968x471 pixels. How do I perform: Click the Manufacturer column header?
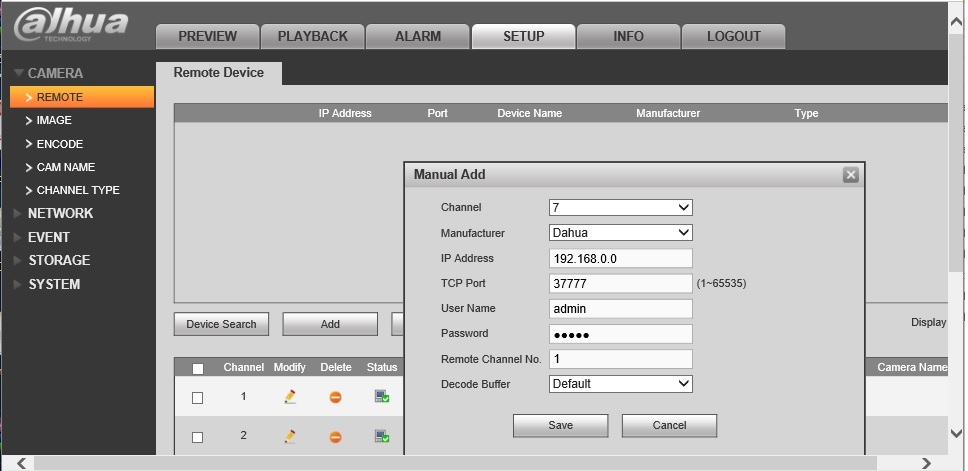click(x=668, y=114)
